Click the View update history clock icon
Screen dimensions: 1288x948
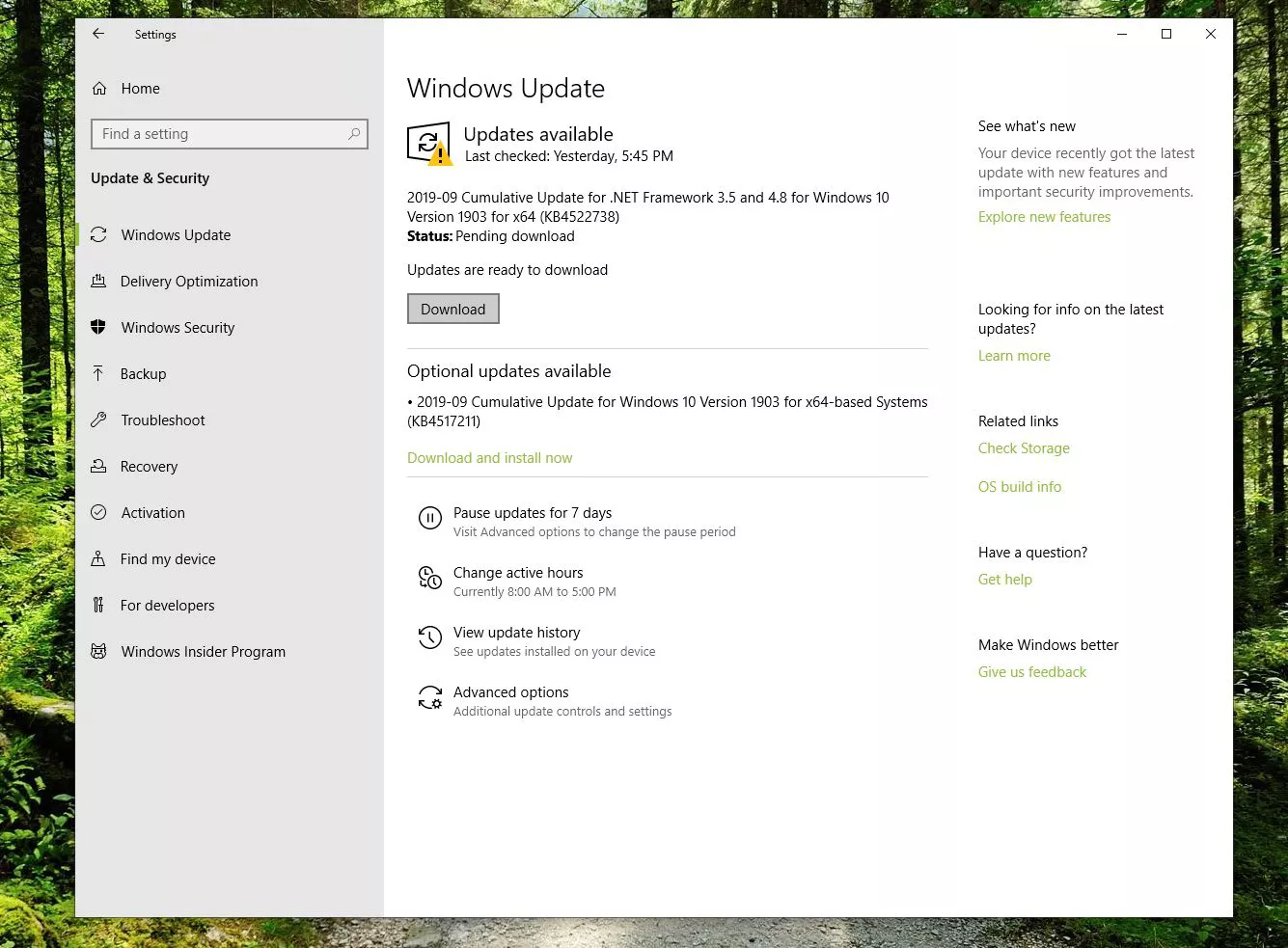click(430, 637)
